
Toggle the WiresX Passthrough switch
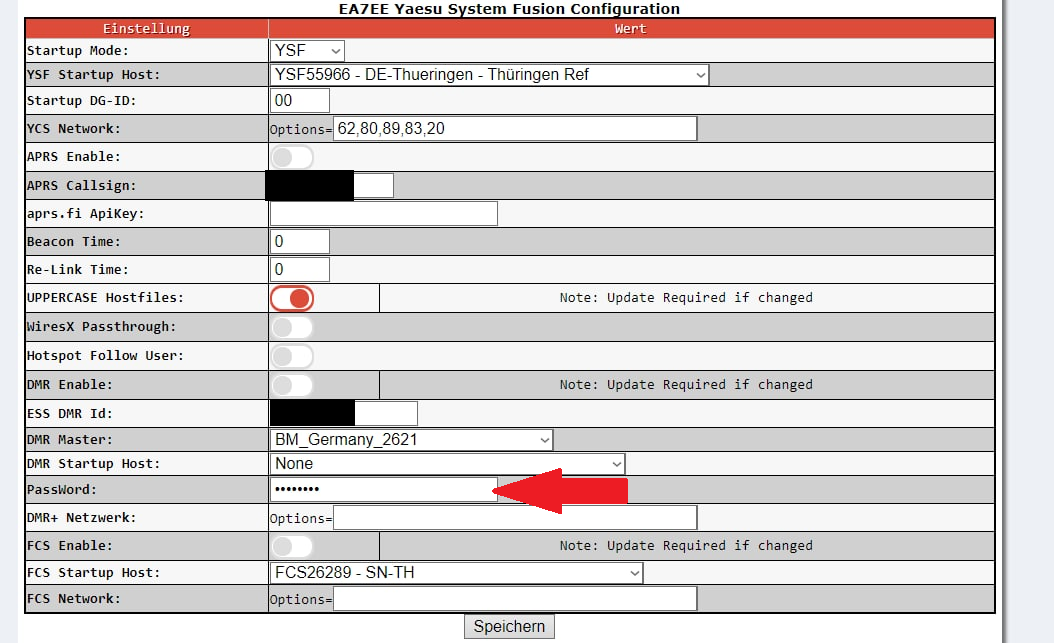point(292,327)
